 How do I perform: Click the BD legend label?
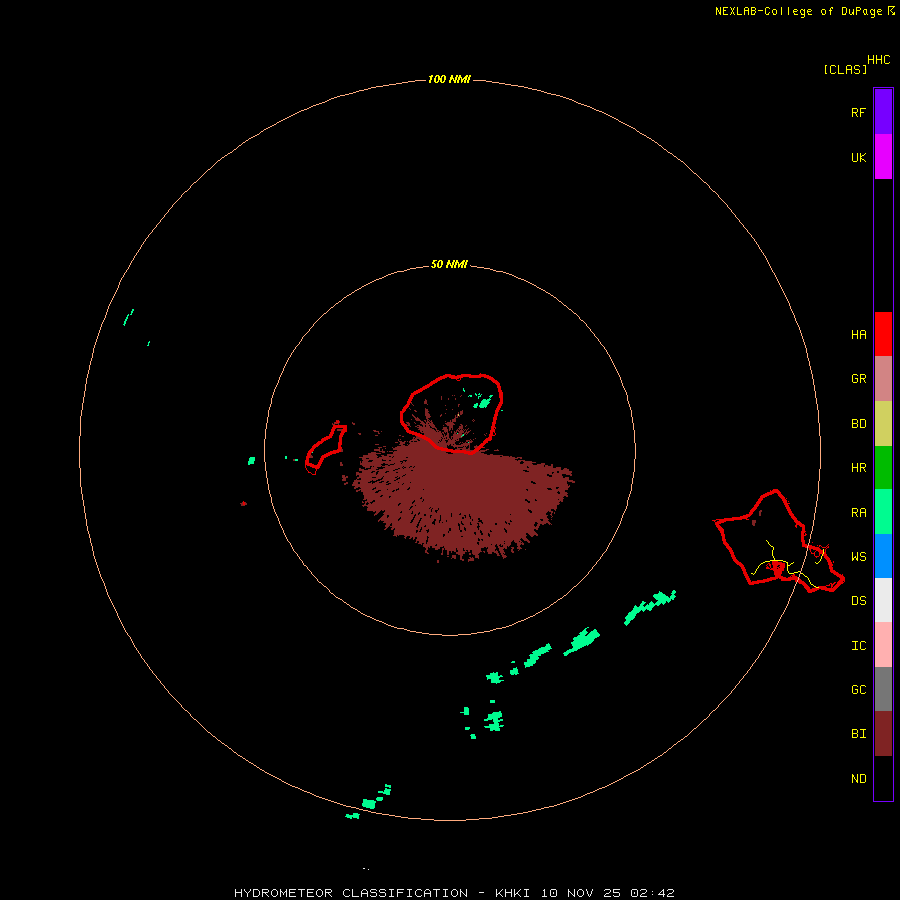(x=858, y=424)
